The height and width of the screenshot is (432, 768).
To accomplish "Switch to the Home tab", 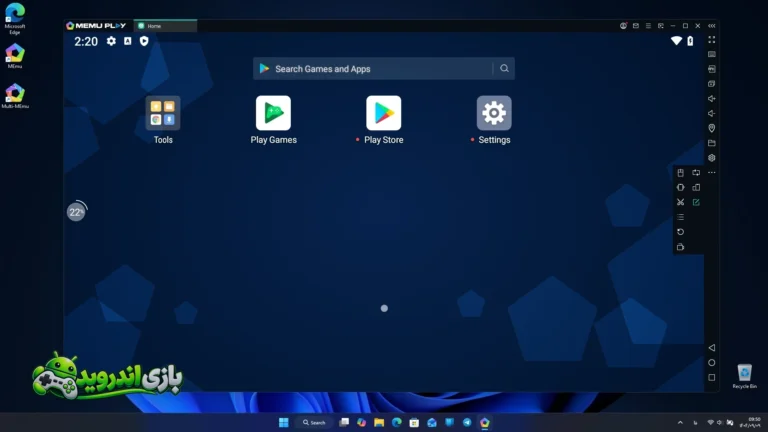I will click(x=166, y=26).
